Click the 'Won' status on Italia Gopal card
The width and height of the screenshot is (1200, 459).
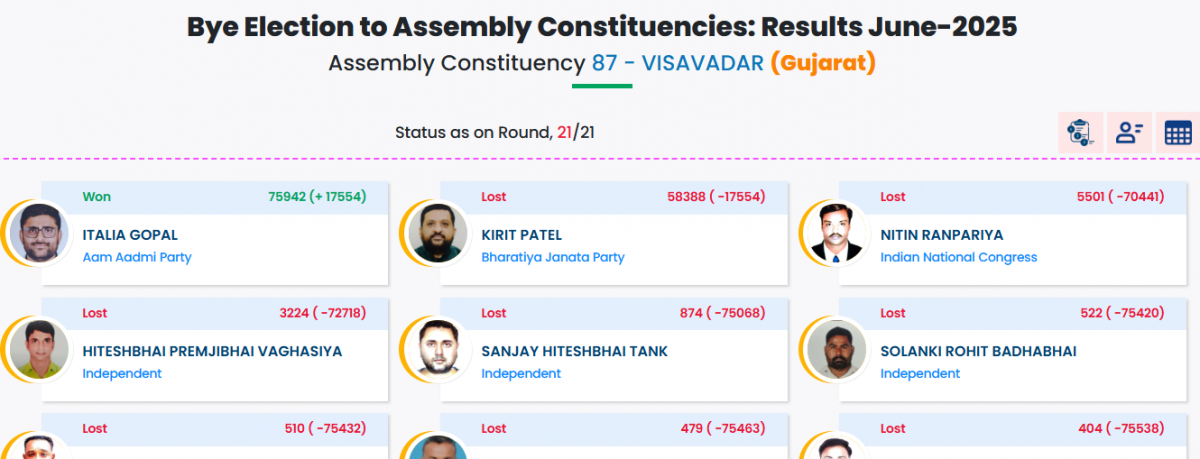point(97,197)
